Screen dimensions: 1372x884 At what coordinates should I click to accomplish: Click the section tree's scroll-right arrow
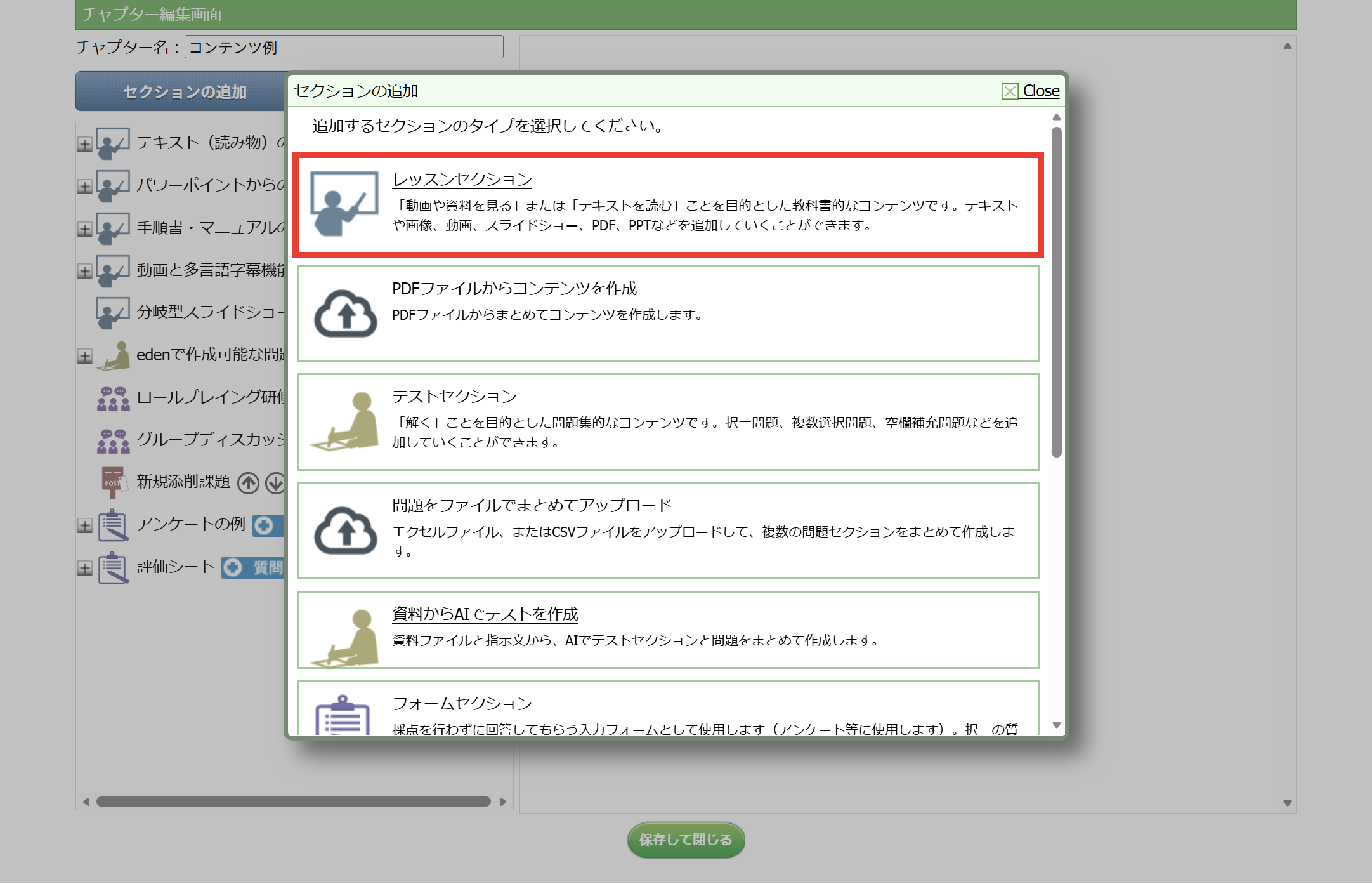(x=503, y=802)
